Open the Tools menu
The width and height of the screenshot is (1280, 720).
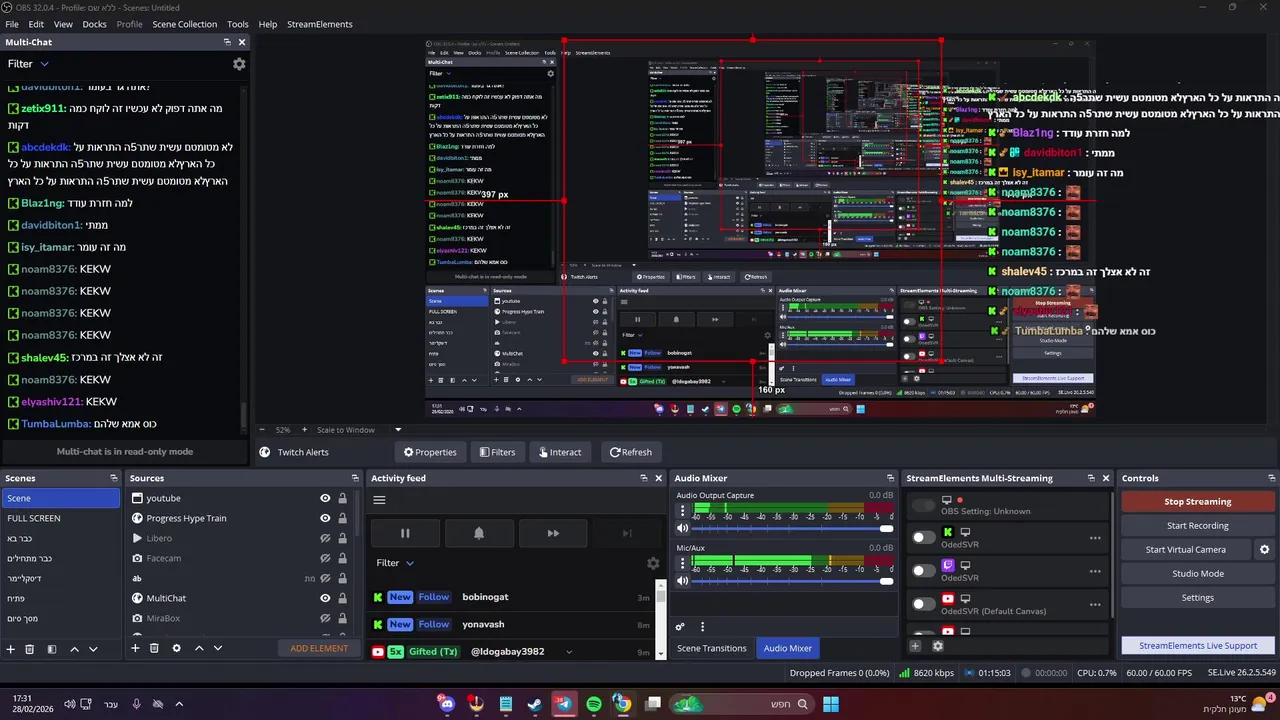coord(238,24)
